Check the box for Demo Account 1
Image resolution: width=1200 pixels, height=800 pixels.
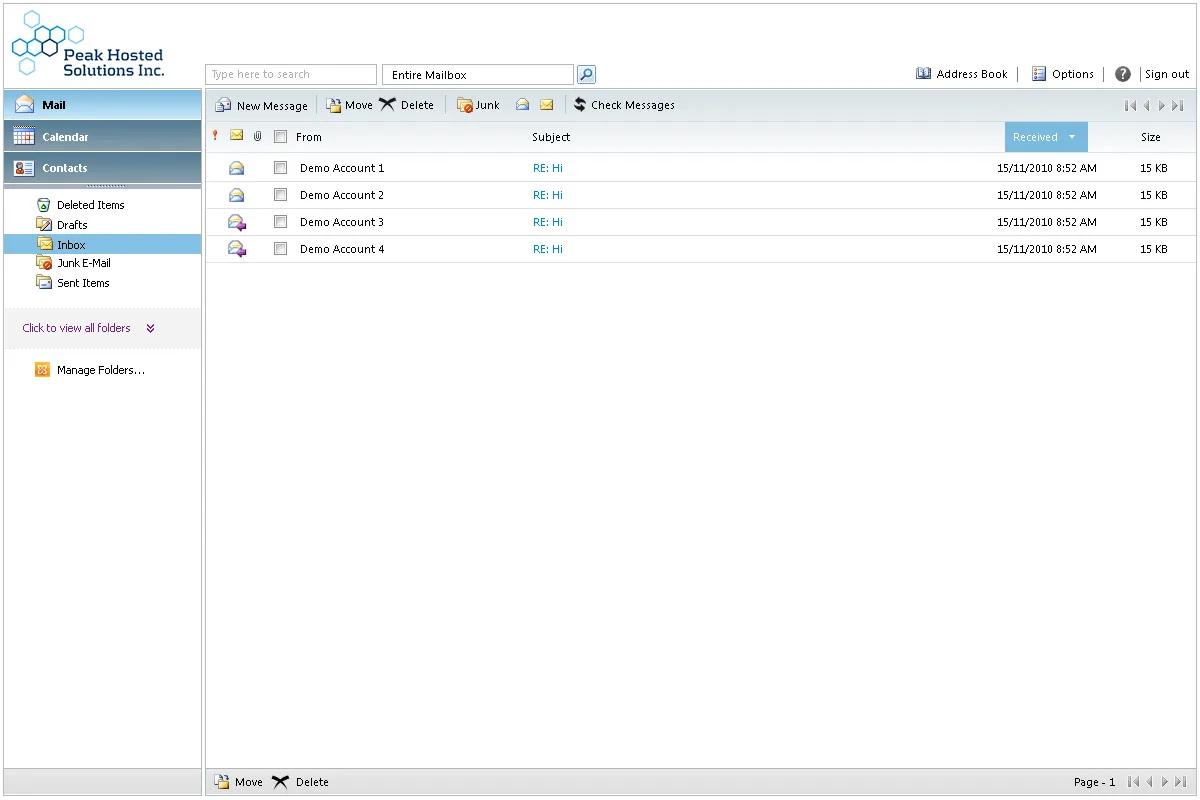point(281,168)
